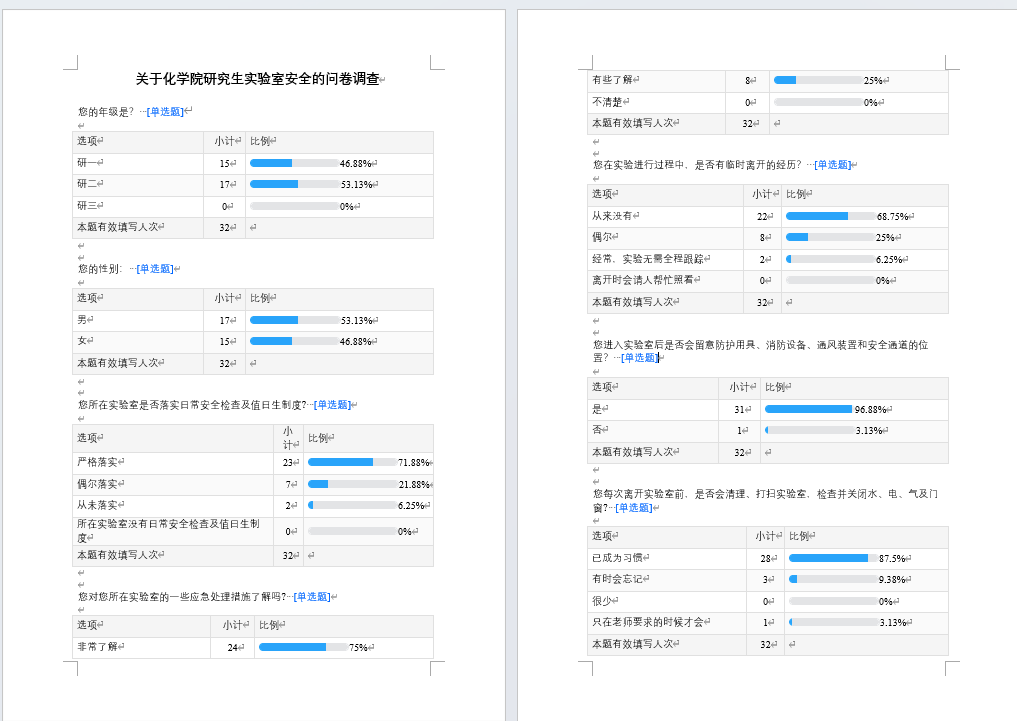Screen dimensions: 1017x721
Task: Click the 只在老师要求的时候才会 option cell
Action: click(x=667, y=623)
